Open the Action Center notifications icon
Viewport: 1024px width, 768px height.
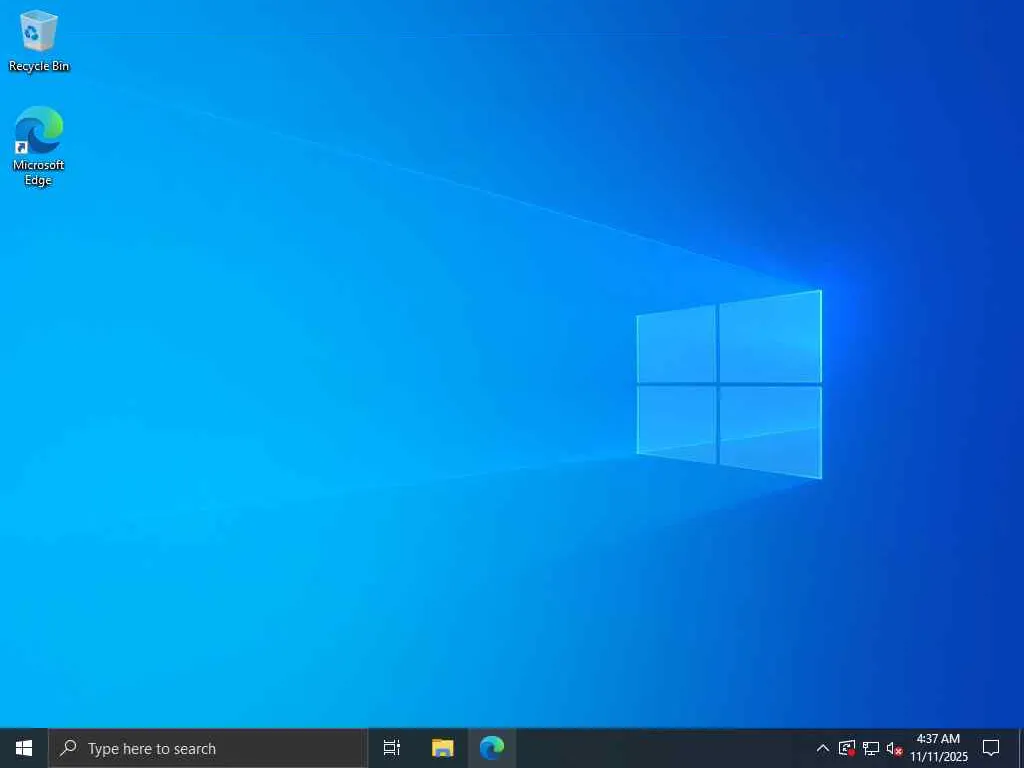tap(991, 748)
